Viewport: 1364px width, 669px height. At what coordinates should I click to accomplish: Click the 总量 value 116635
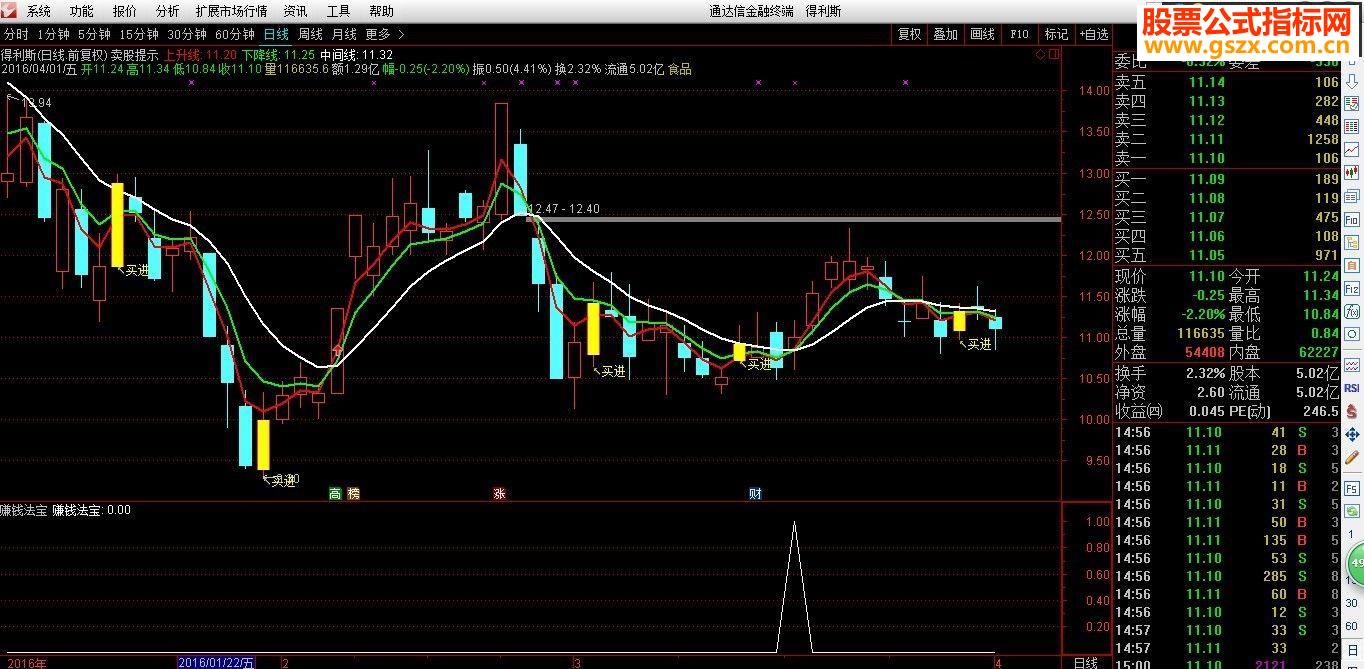(x=1200, y=333)
